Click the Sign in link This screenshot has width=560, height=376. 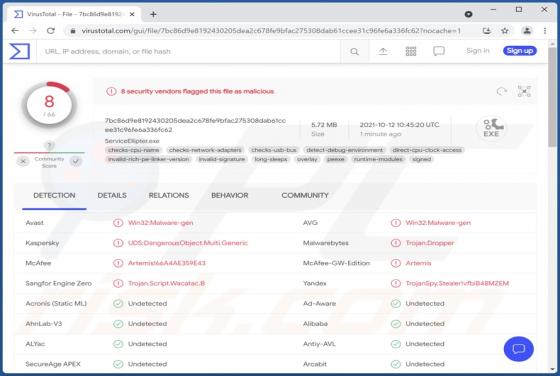click(x=478, y=51)
